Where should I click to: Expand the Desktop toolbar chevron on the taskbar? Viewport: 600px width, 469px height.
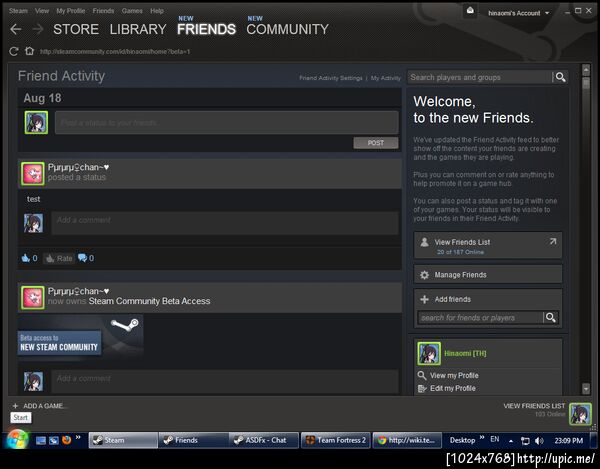click(482, 437)
